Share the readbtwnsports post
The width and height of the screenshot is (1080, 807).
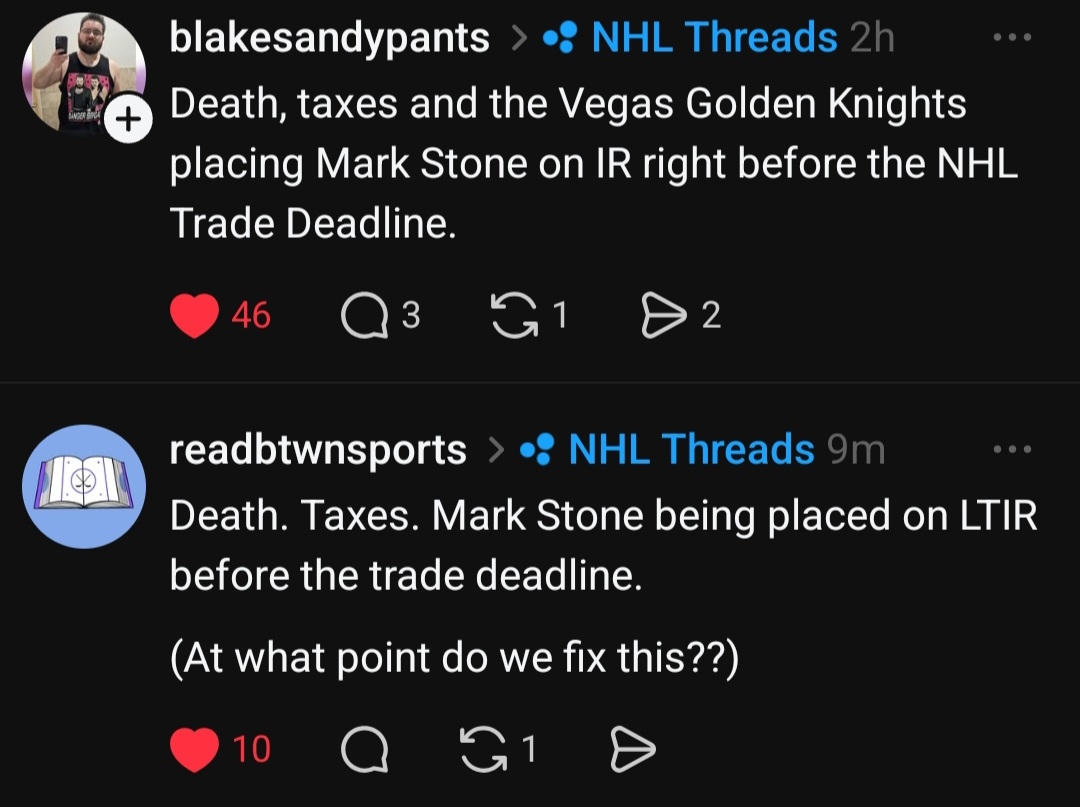tap(632, 750)
